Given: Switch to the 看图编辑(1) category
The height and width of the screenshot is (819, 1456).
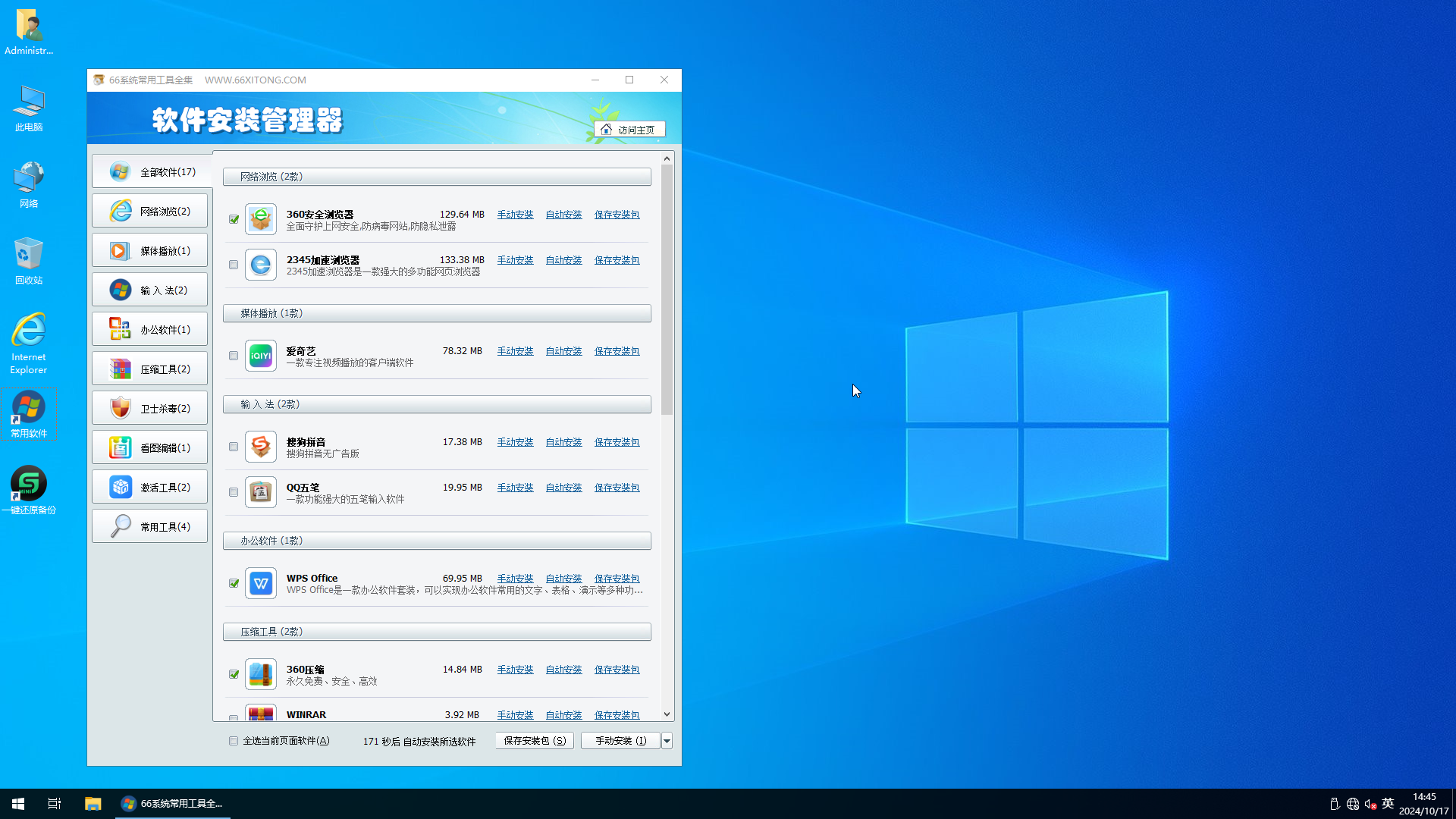Looking at the screenshot, I should tap(149, 448).
